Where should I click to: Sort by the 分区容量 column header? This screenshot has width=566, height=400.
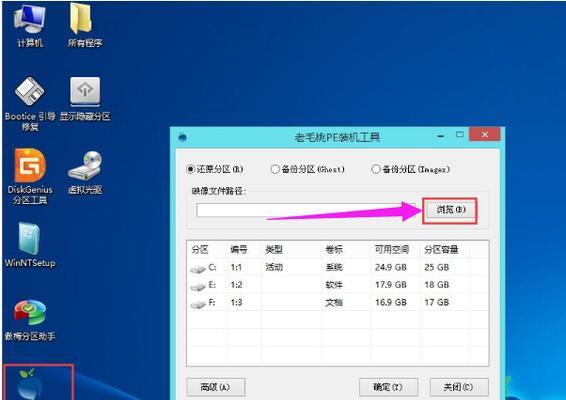coord(441,249)
